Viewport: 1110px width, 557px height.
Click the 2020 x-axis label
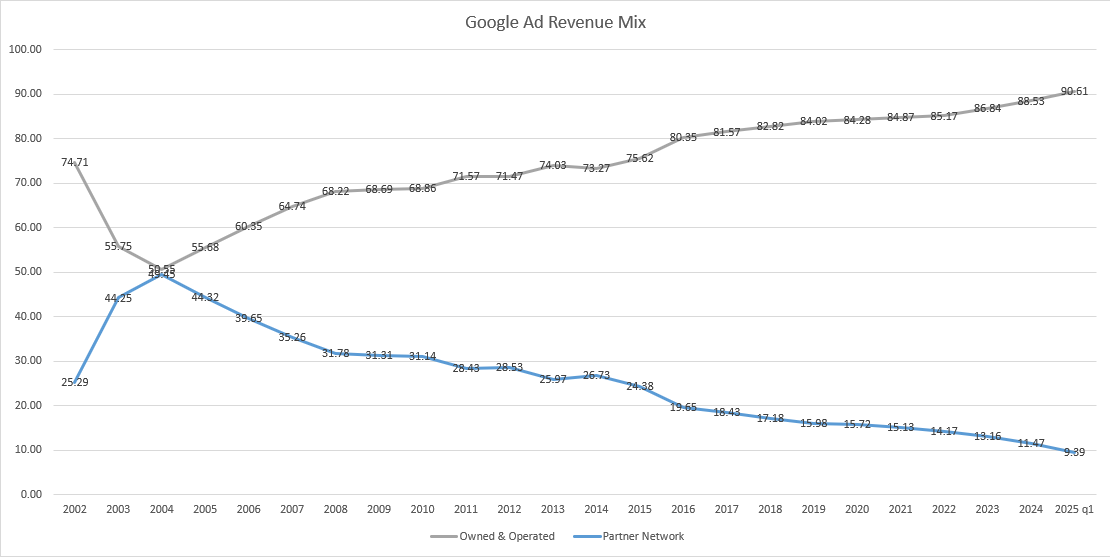click(x=857, y=509)
